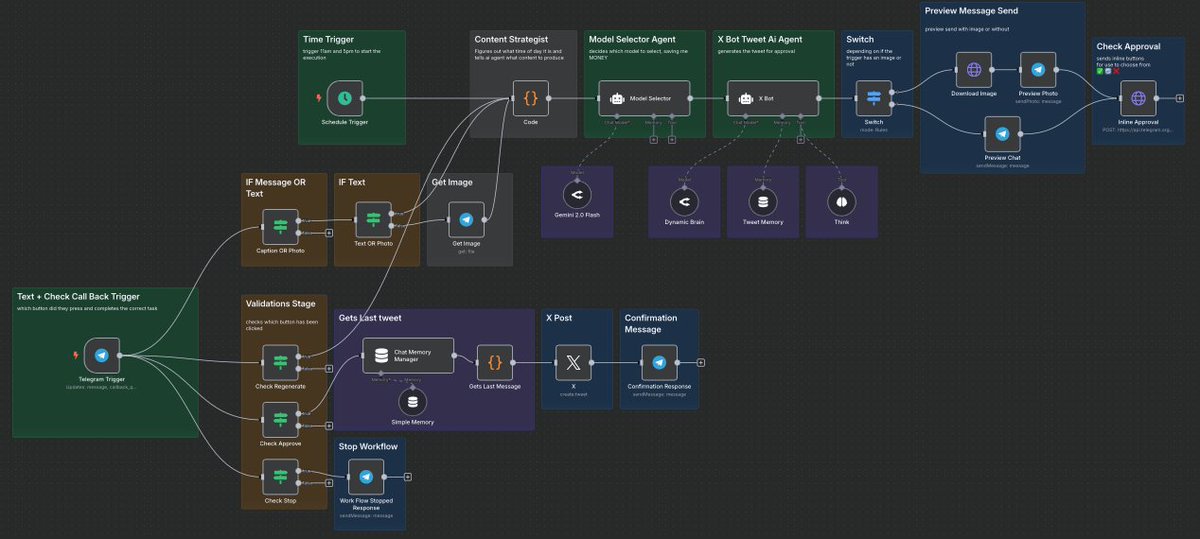Screen dimensions: 1200x539
Task: Select the Check Regenerate IF node
Action: (x=280, y=363)
